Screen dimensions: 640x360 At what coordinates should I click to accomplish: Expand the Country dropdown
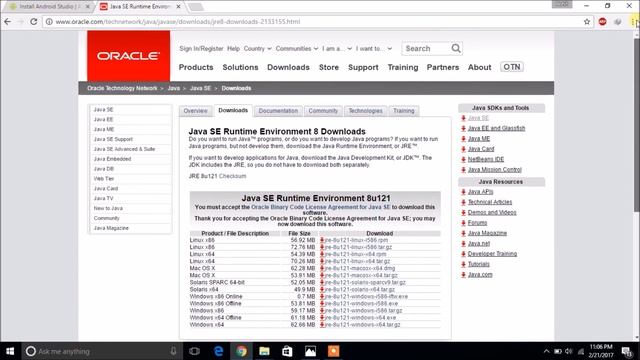point(257,49)
